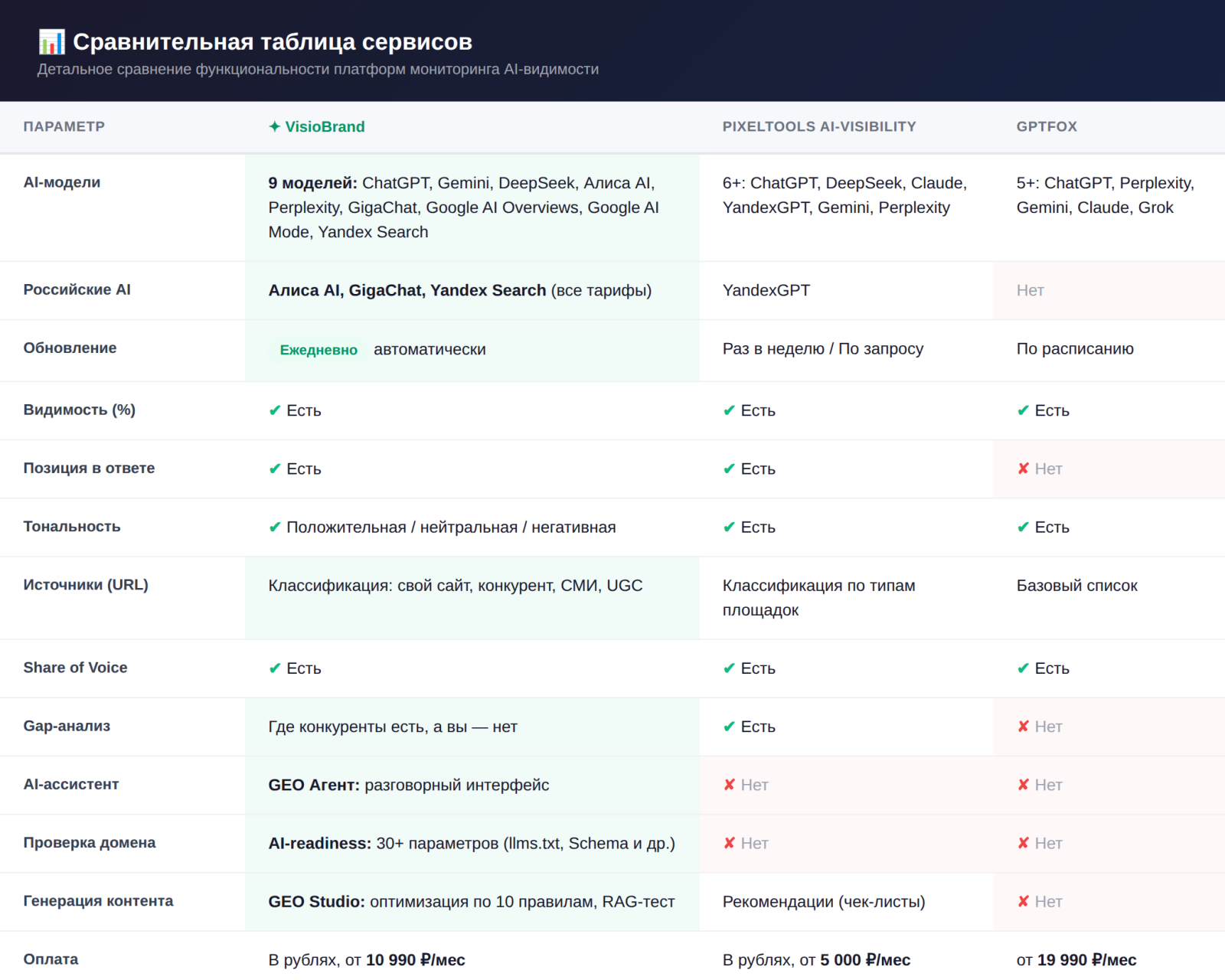This screenshot has height=980, width=1225.
Task: Click the GPTFox price от 19 990 ₽/мес
Action: [1076, 959]
